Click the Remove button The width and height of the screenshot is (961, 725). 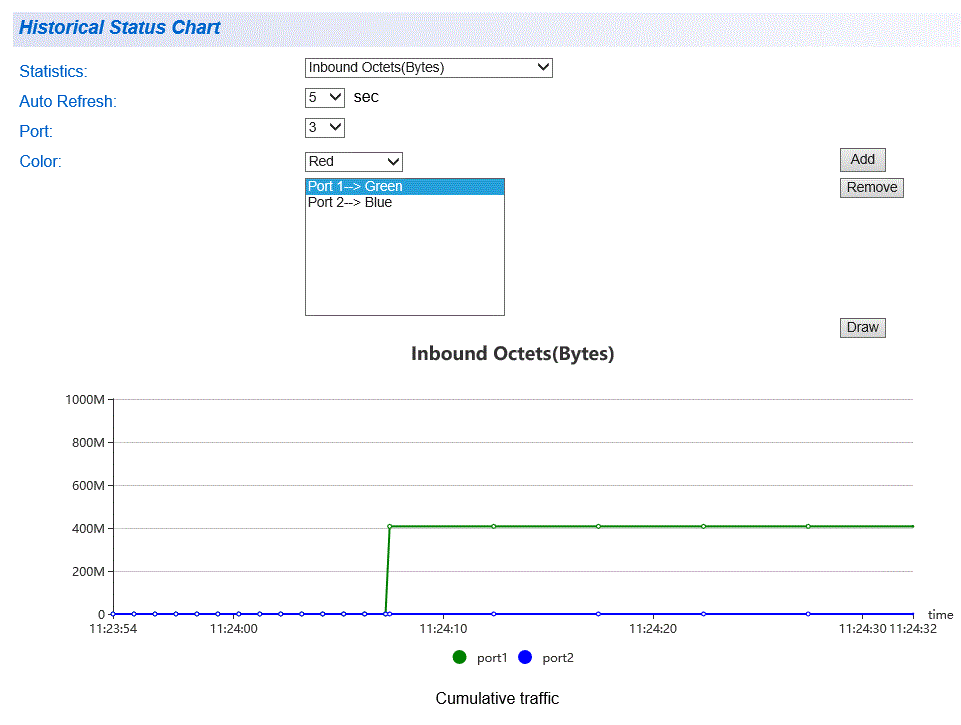(x=872, y=188)
